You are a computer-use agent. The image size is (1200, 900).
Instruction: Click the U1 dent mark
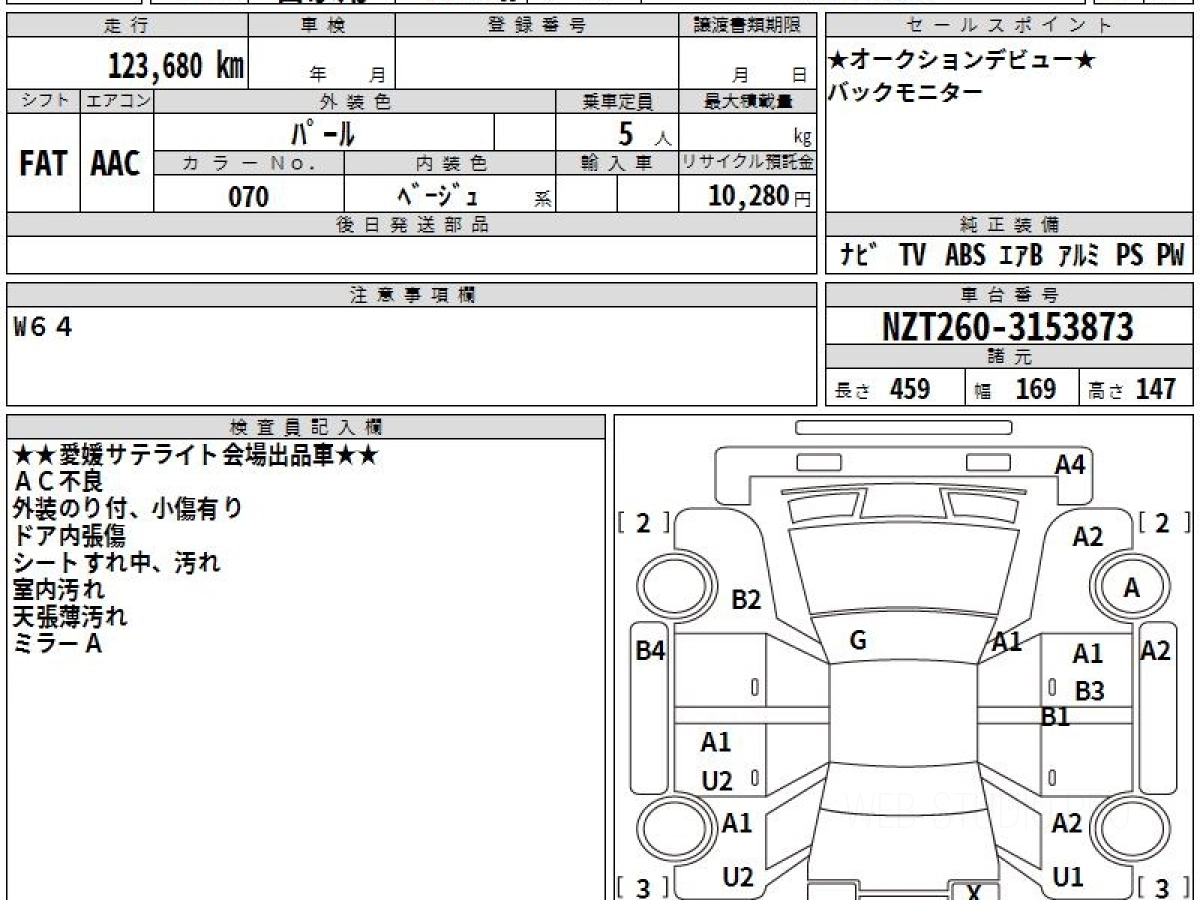(1068, 878)
